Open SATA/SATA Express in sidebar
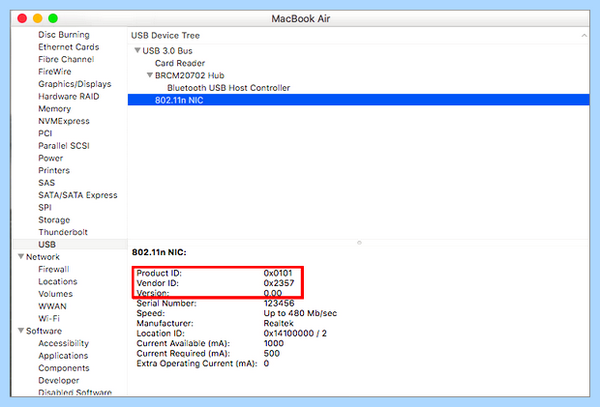This screenshot has height=407, width=600. tap(78, 195)
